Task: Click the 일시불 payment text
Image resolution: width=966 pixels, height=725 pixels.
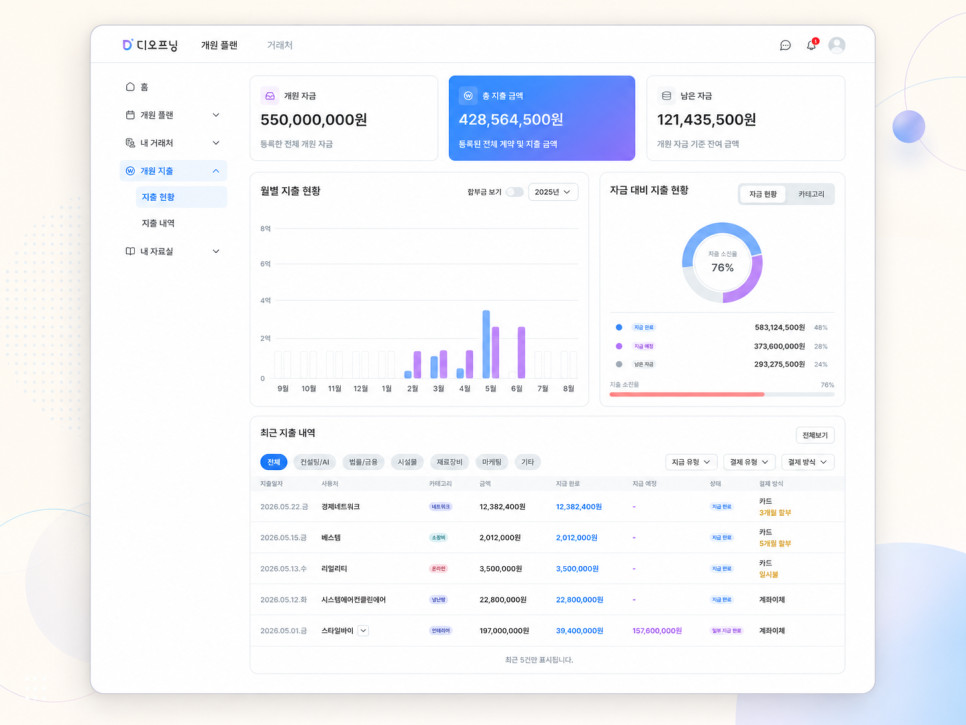Action: [768, 574]
